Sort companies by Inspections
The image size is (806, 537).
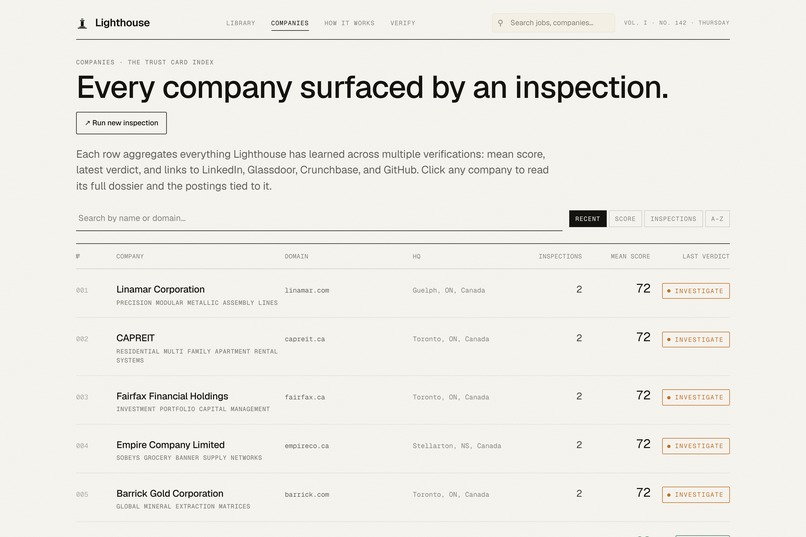[673, 219]
